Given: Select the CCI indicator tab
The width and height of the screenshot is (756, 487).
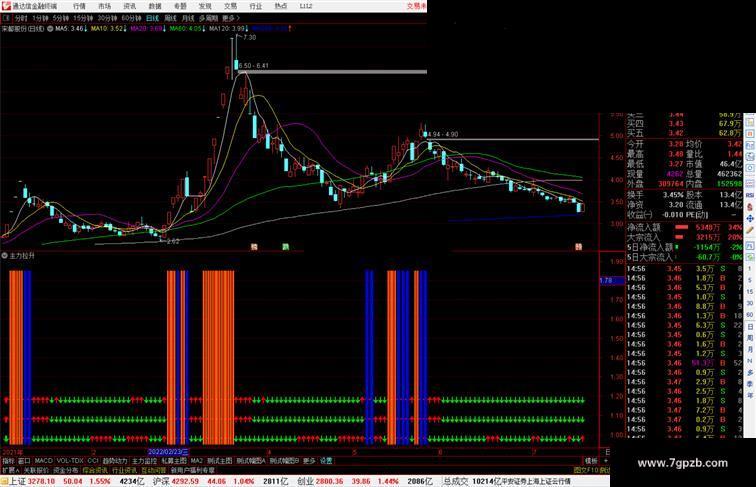Looking at the screenshot, I should pyautogui.click(x=93, y=461).
